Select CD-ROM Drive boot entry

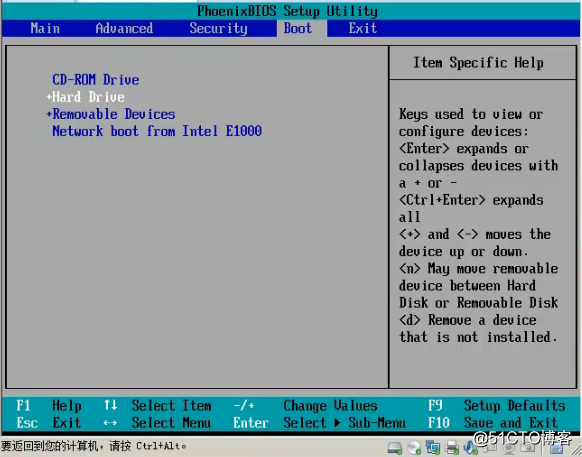96,80
